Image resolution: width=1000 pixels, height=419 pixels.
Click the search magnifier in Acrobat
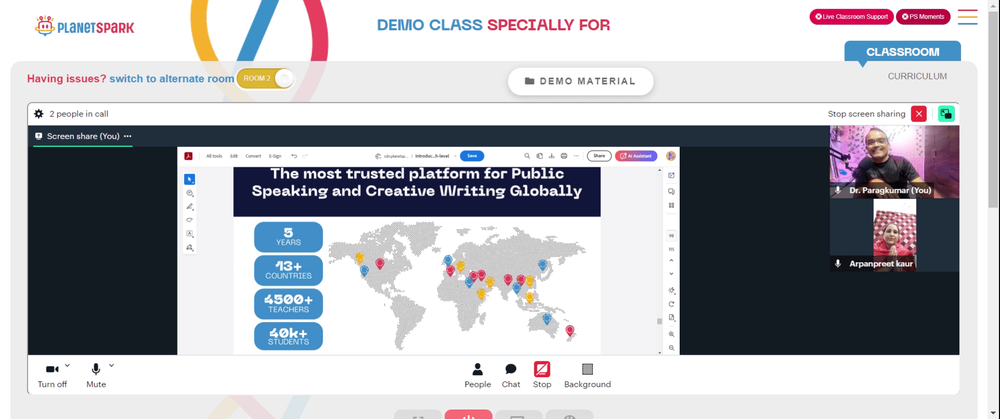pos(527,156)
